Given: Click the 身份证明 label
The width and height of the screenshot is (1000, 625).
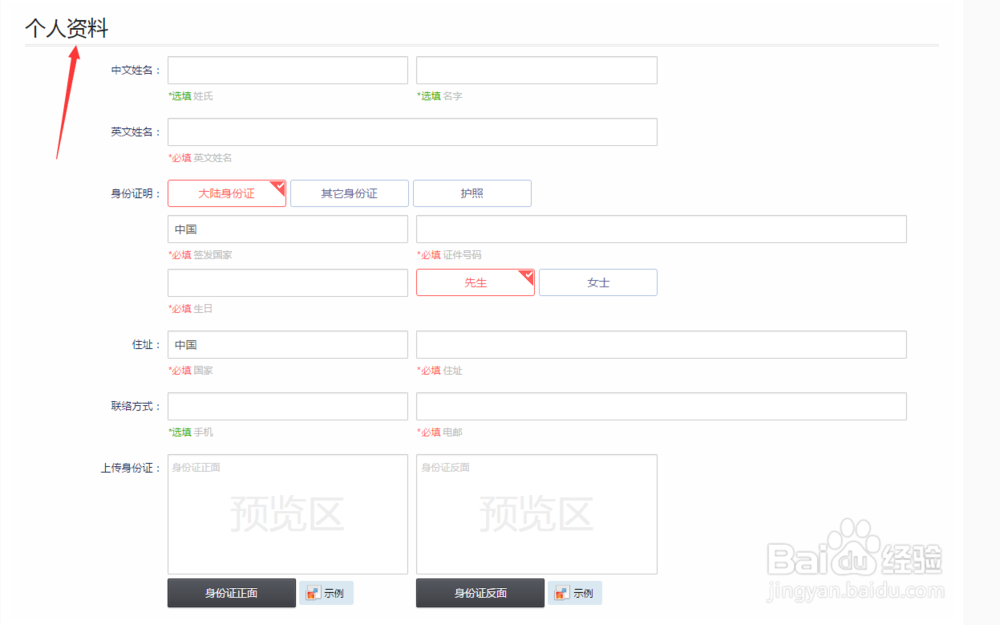Looking at the screenshot, I should [x=135, y=193].
